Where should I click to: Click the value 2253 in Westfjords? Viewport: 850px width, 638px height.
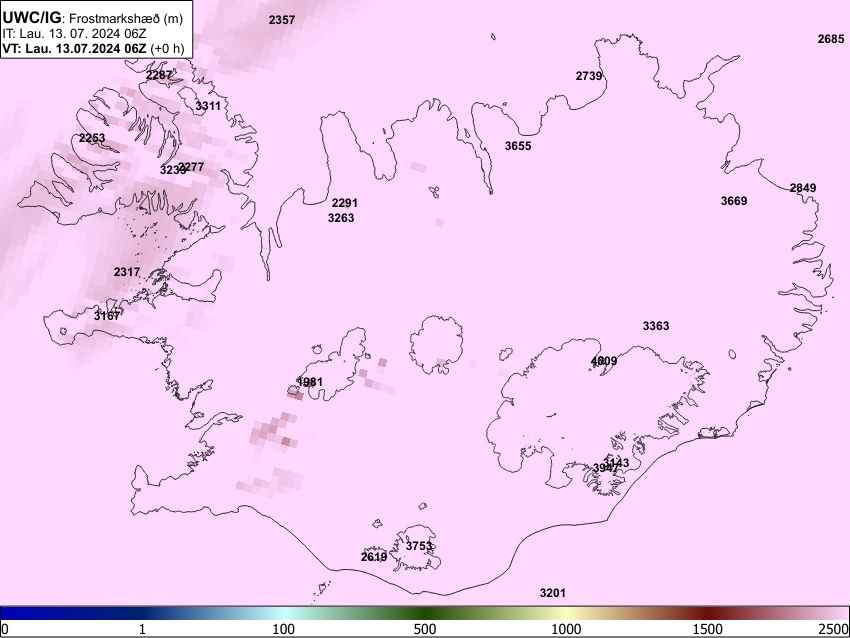92,138
